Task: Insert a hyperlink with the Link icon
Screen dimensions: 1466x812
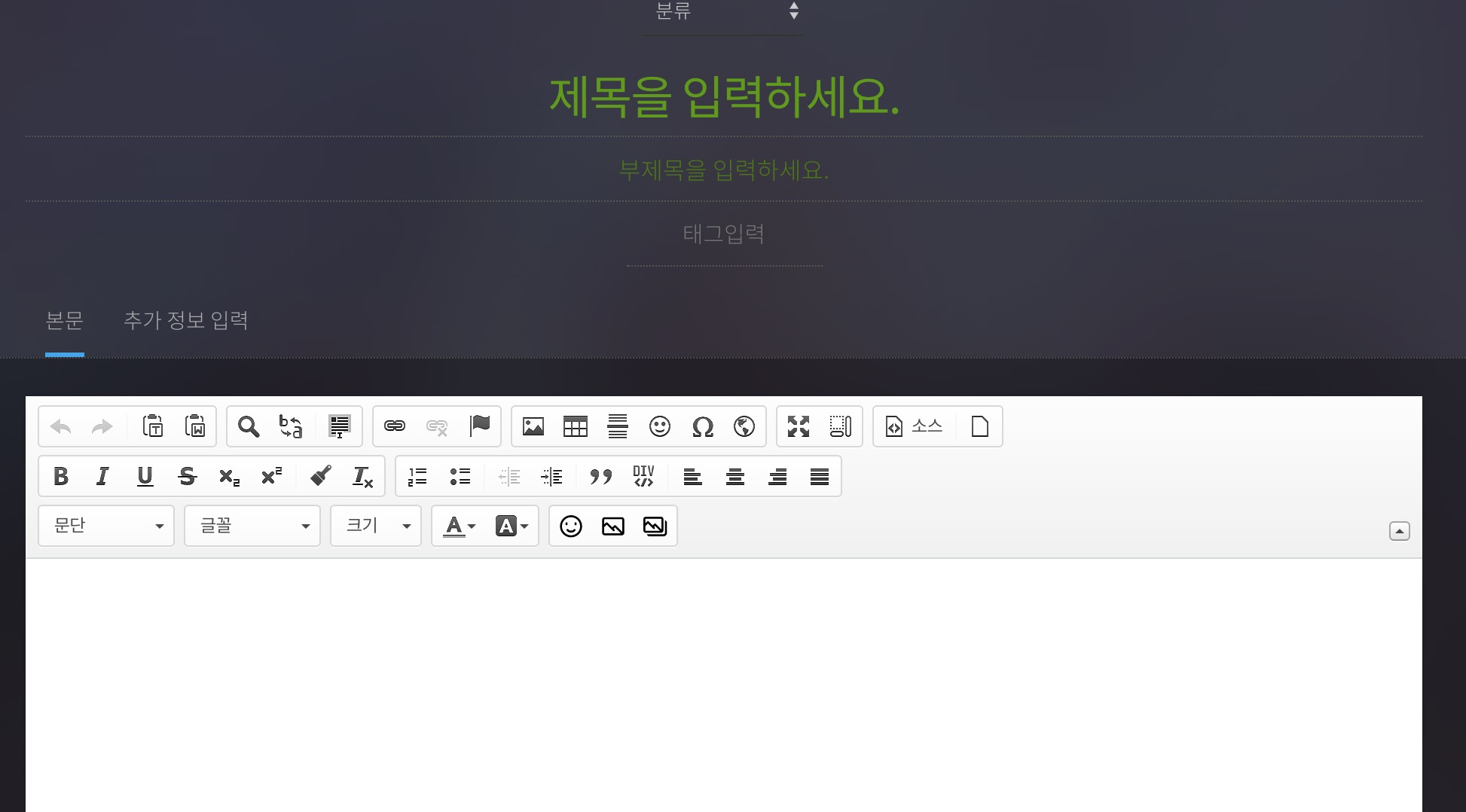Action: pos(395,426)
